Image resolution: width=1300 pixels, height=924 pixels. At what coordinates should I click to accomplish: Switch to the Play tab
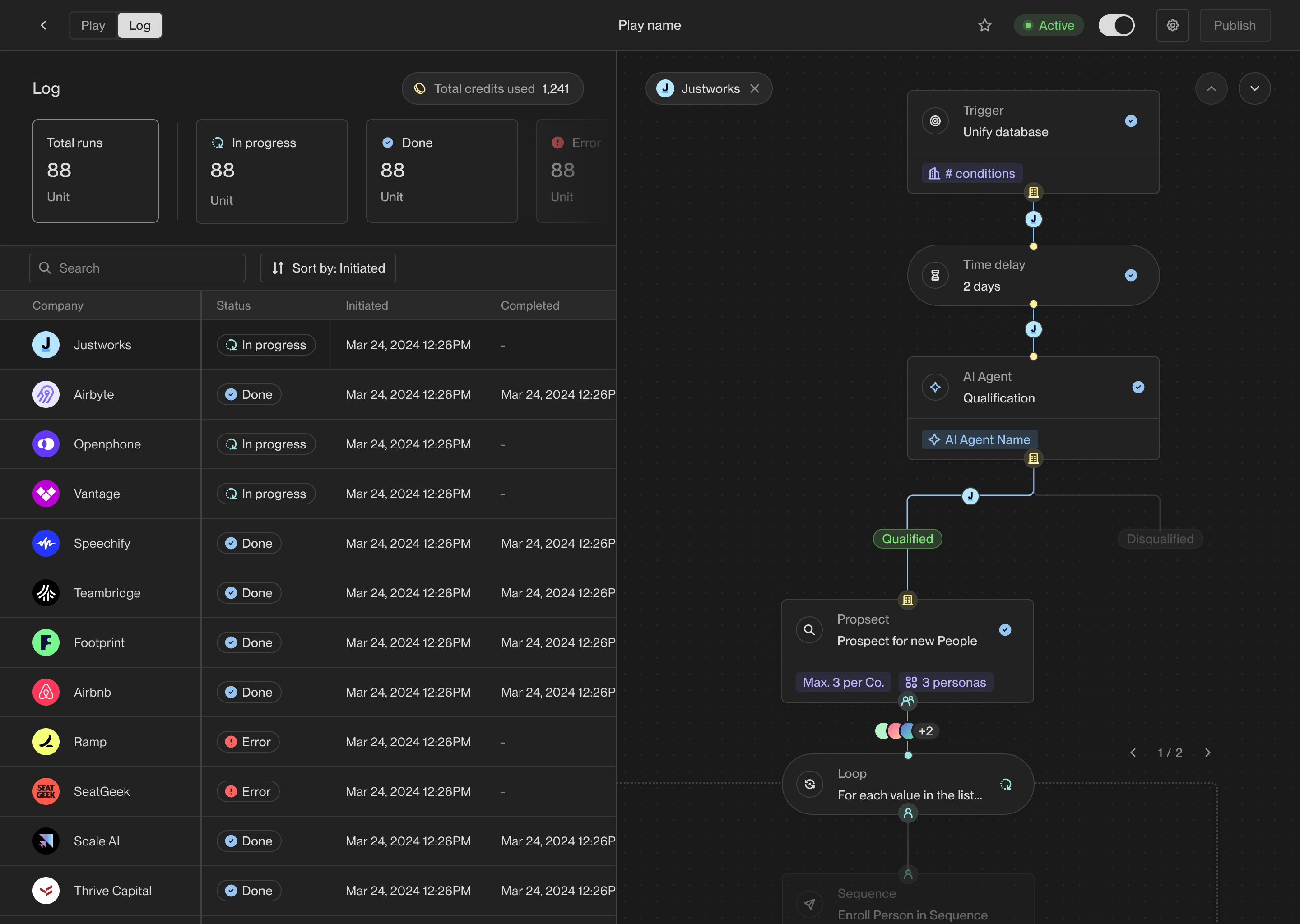tap(93, 26)
